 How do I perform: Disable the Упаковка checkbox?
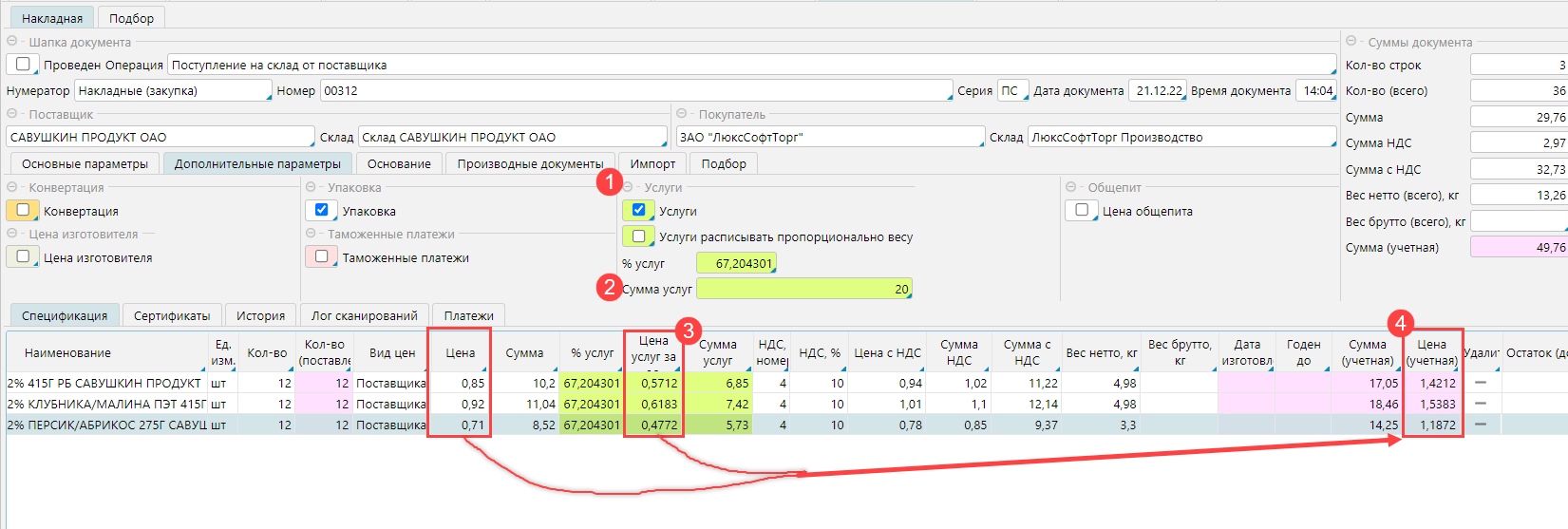point(322,210)
